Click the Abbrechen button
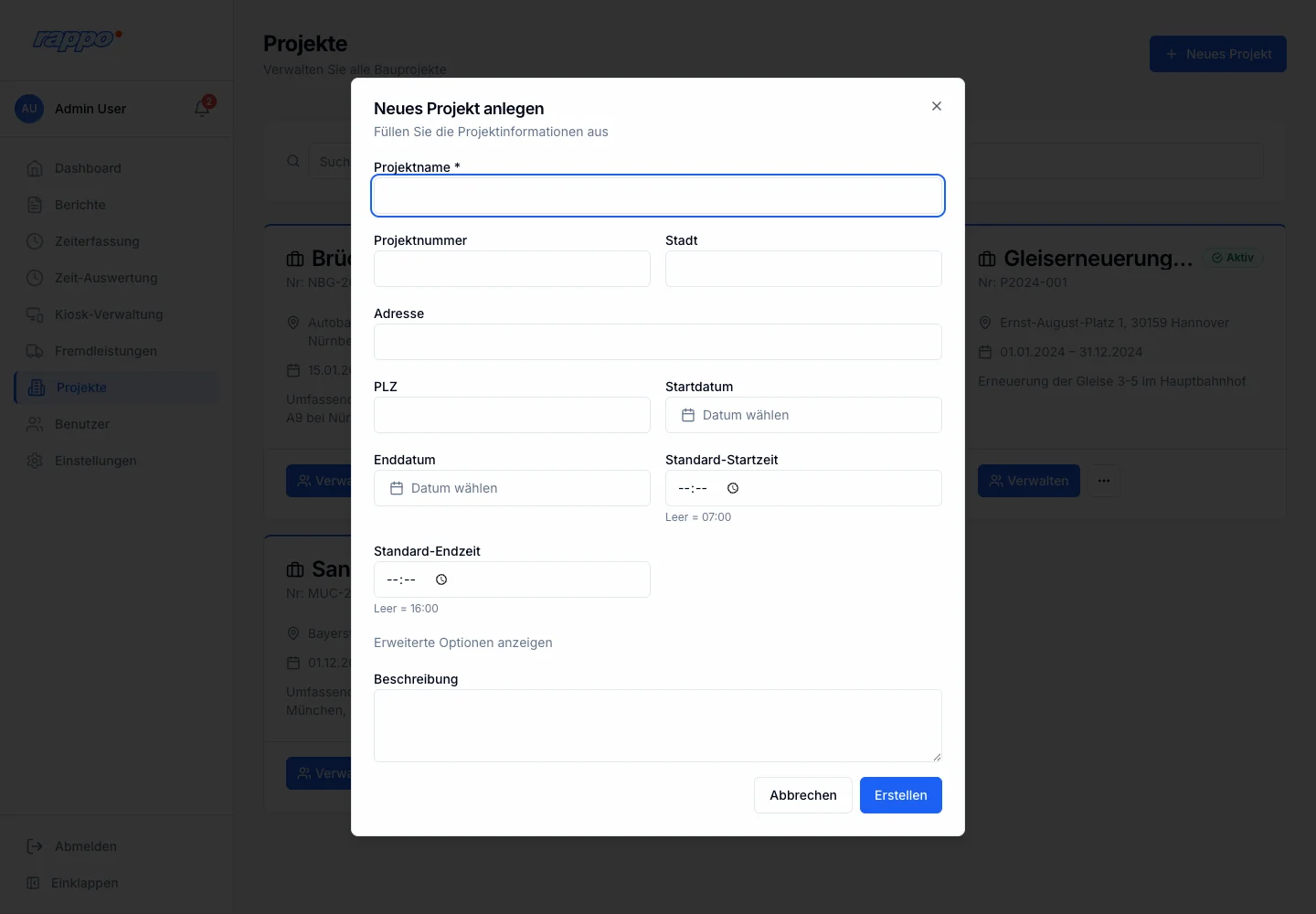The height and width of the screenshot is (914, 1316). [x=803, y=795]
